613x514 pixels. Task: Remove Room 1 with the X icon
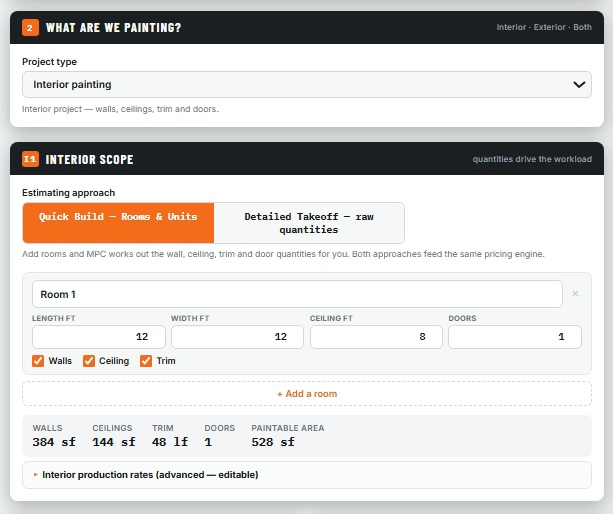[575, 294]
